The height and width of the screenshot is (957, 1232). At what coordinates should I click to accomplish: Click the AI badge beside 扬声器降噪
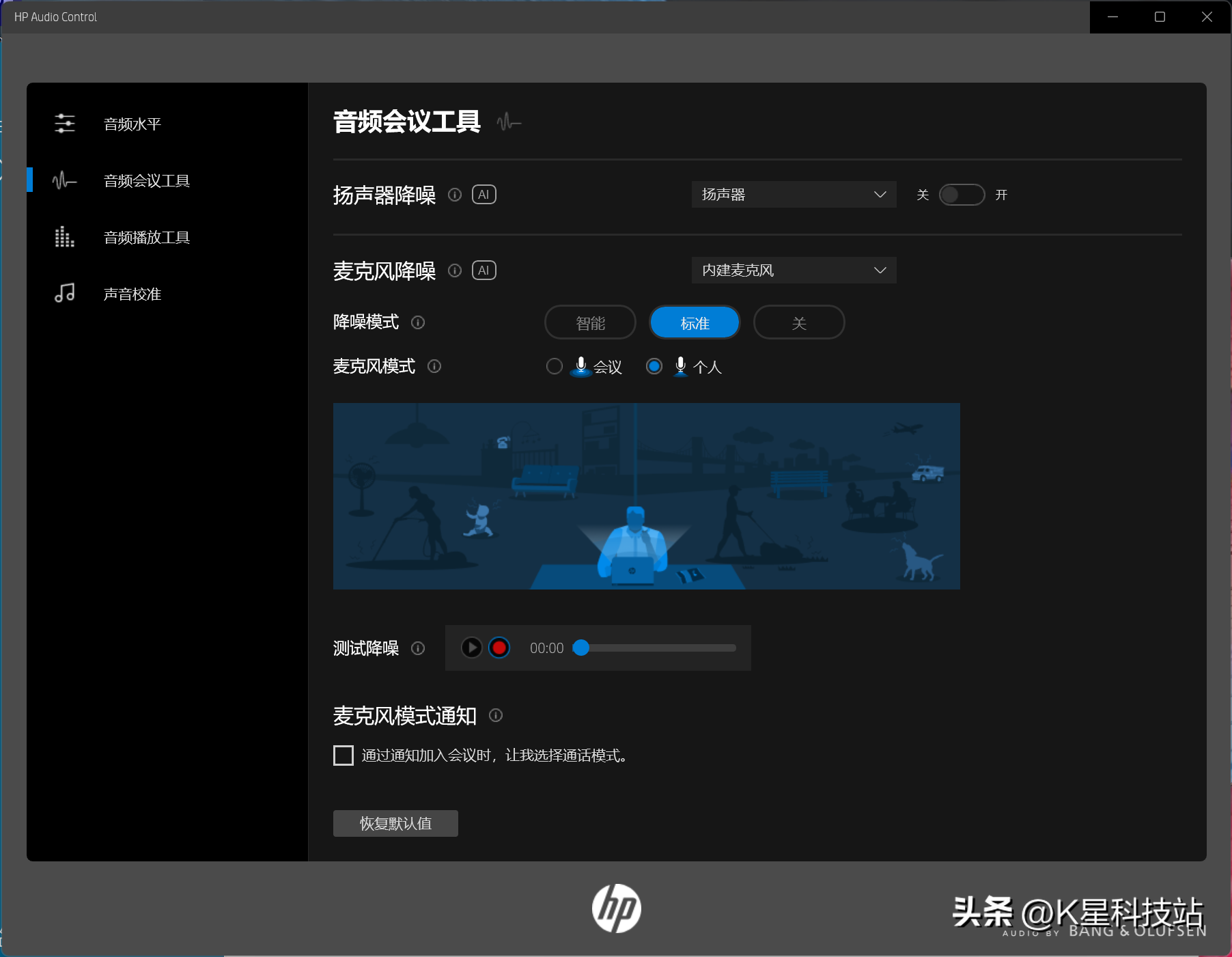pyautogui.click(x=484, y=195)
